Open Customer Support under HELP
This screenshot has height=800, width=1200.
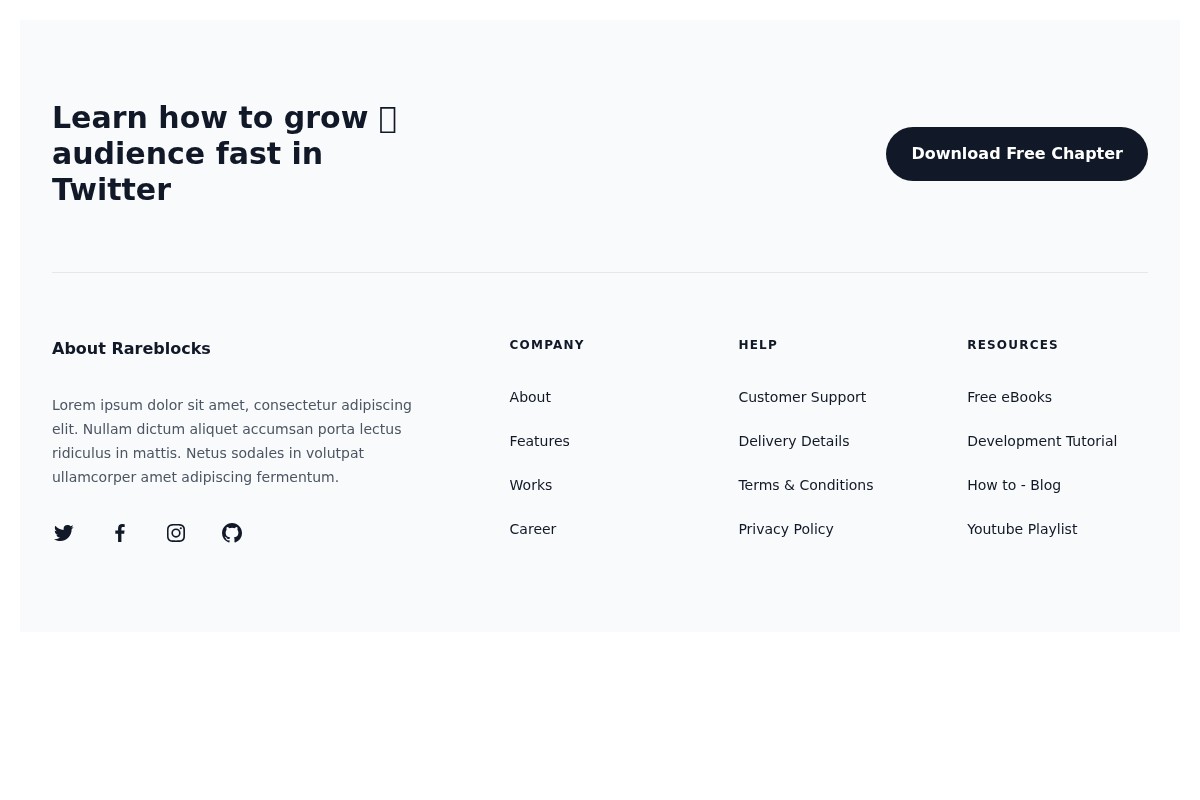pos(802,397)
